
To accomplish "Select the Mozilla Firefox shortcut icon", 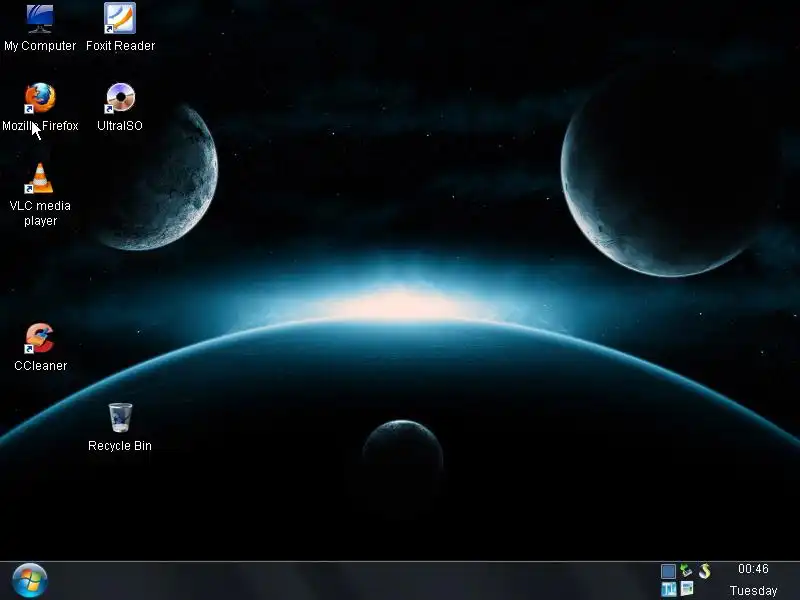I will point(40,98).
